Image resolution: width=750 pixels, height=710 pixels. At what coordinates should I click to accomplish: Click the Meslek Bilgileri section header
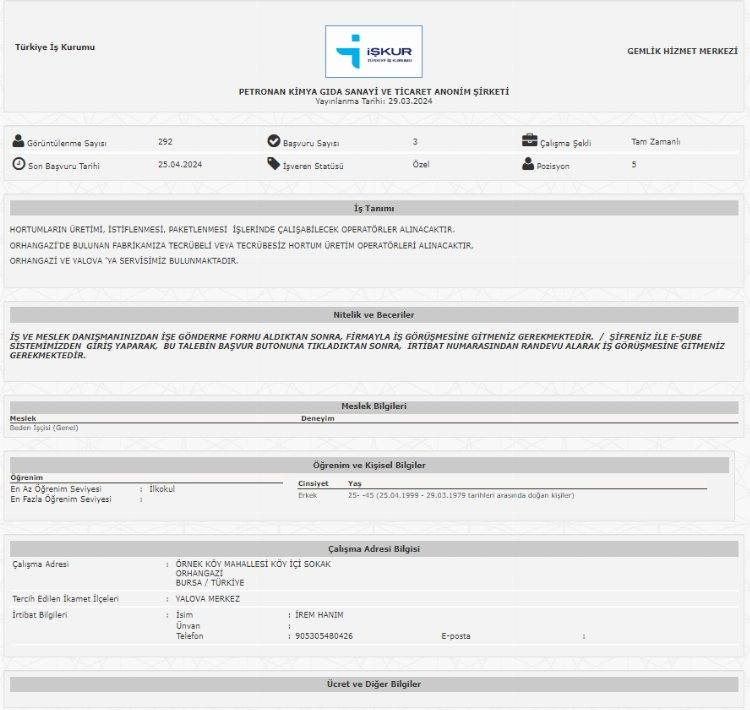(374, 406)
